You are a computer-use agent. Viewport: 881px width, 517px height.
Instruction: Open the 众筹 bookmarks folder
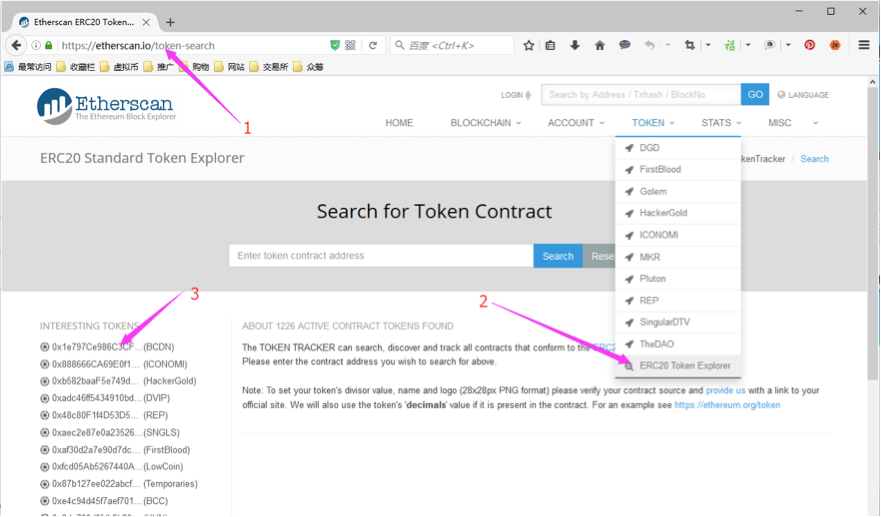(308, 67)
